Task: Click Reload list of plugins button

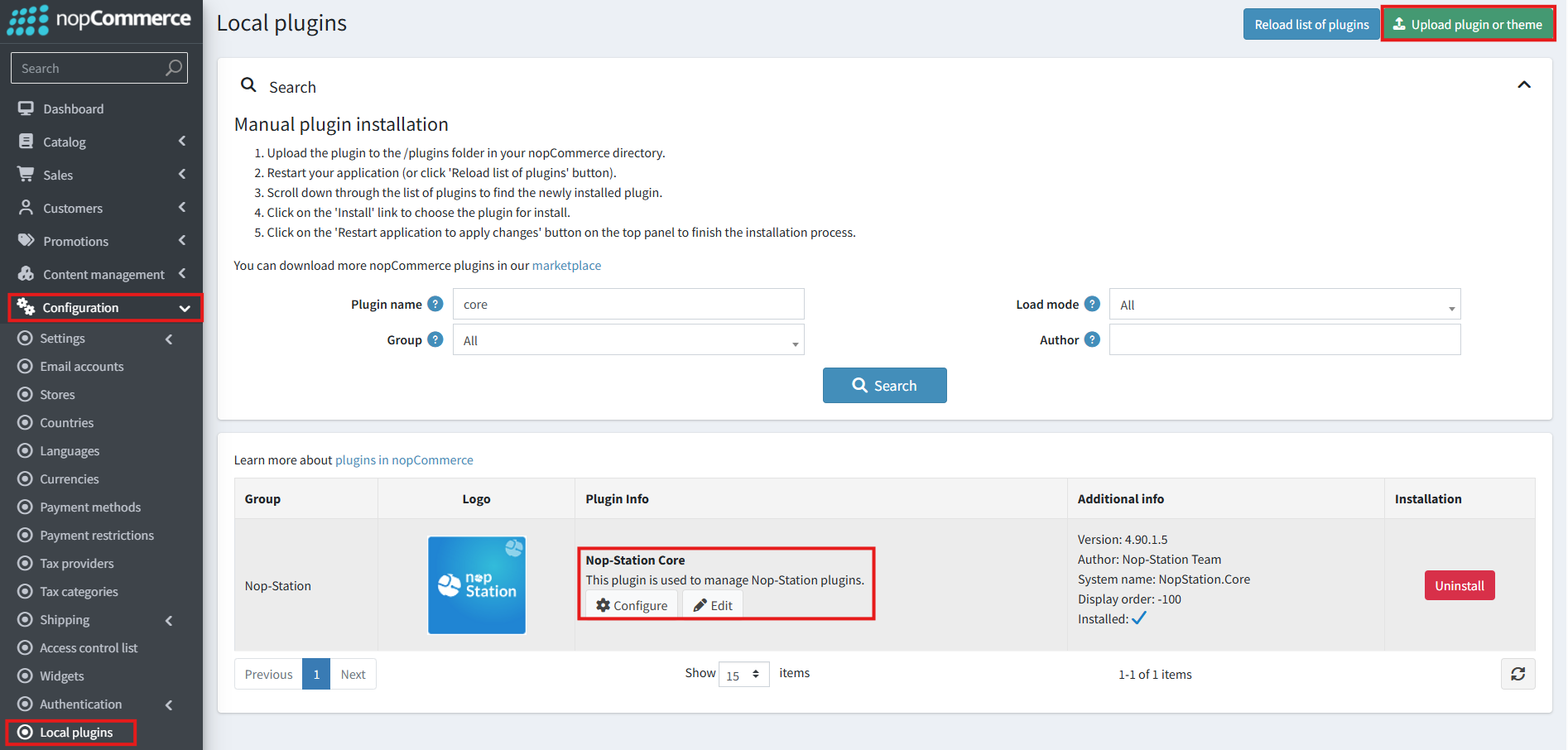Action: [1311, 24]
